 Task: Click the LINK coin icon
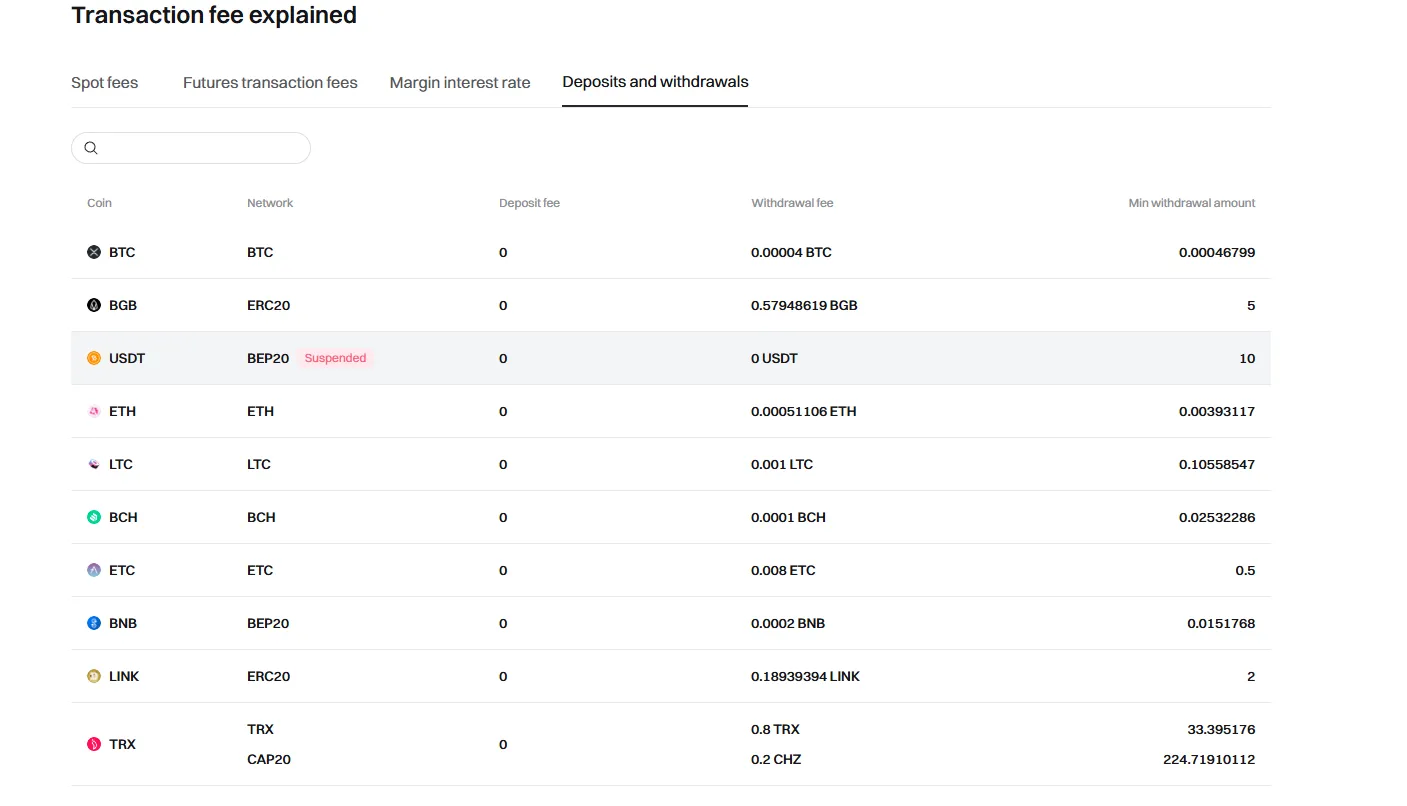click(x=94, y=676)
